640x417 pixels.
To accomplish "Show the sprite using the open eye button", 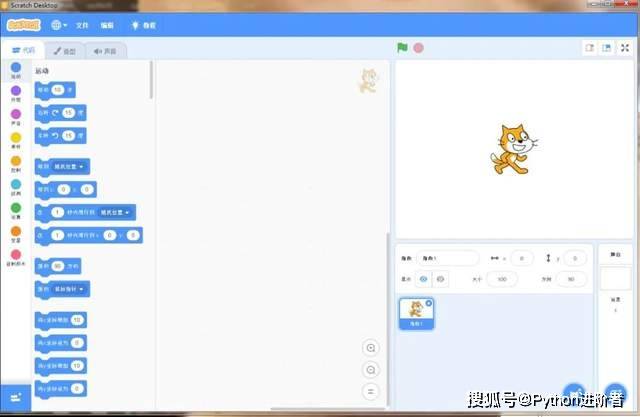I will (x=424, y=279).
